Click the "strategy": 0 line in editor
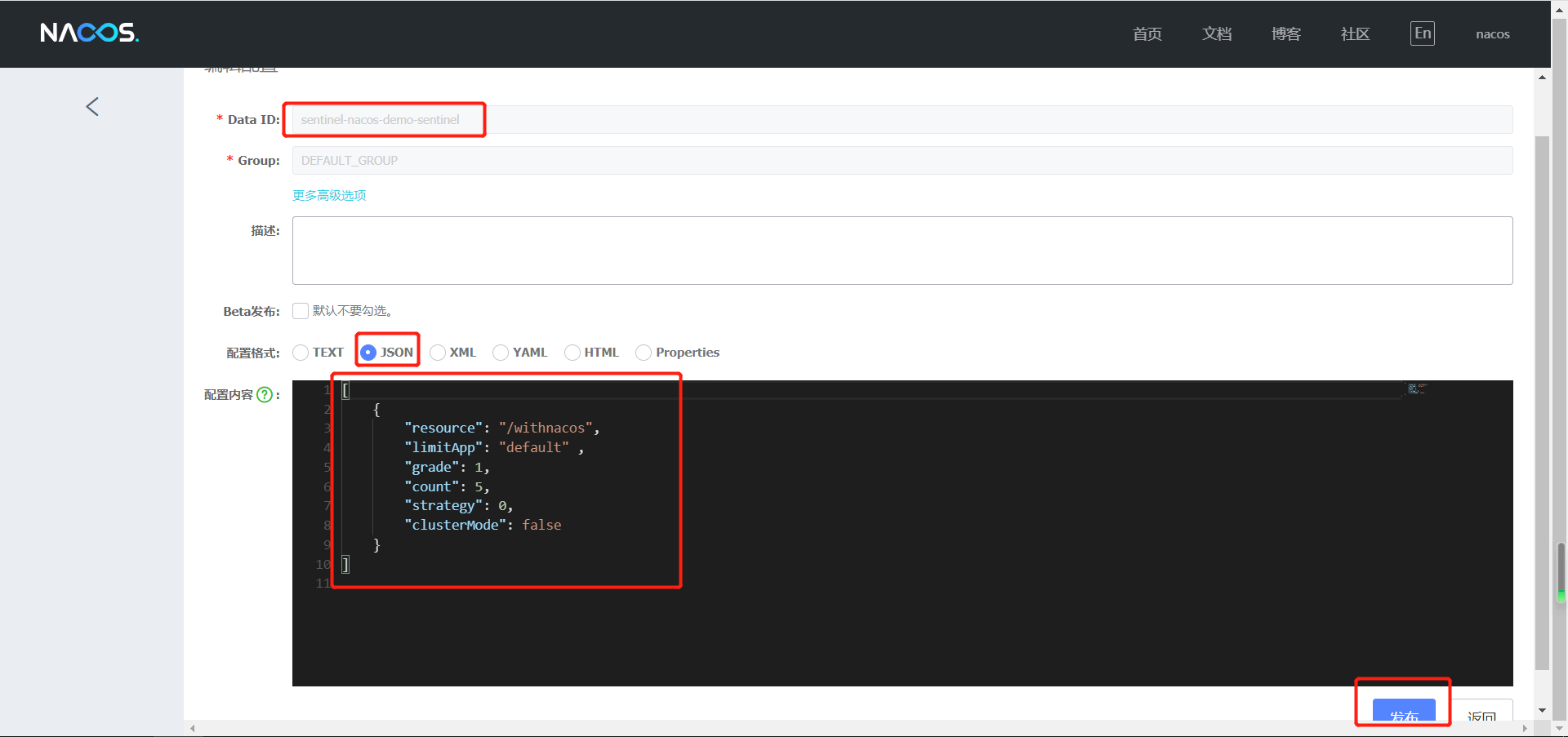The image size is (1568, 737). point(458,505)
